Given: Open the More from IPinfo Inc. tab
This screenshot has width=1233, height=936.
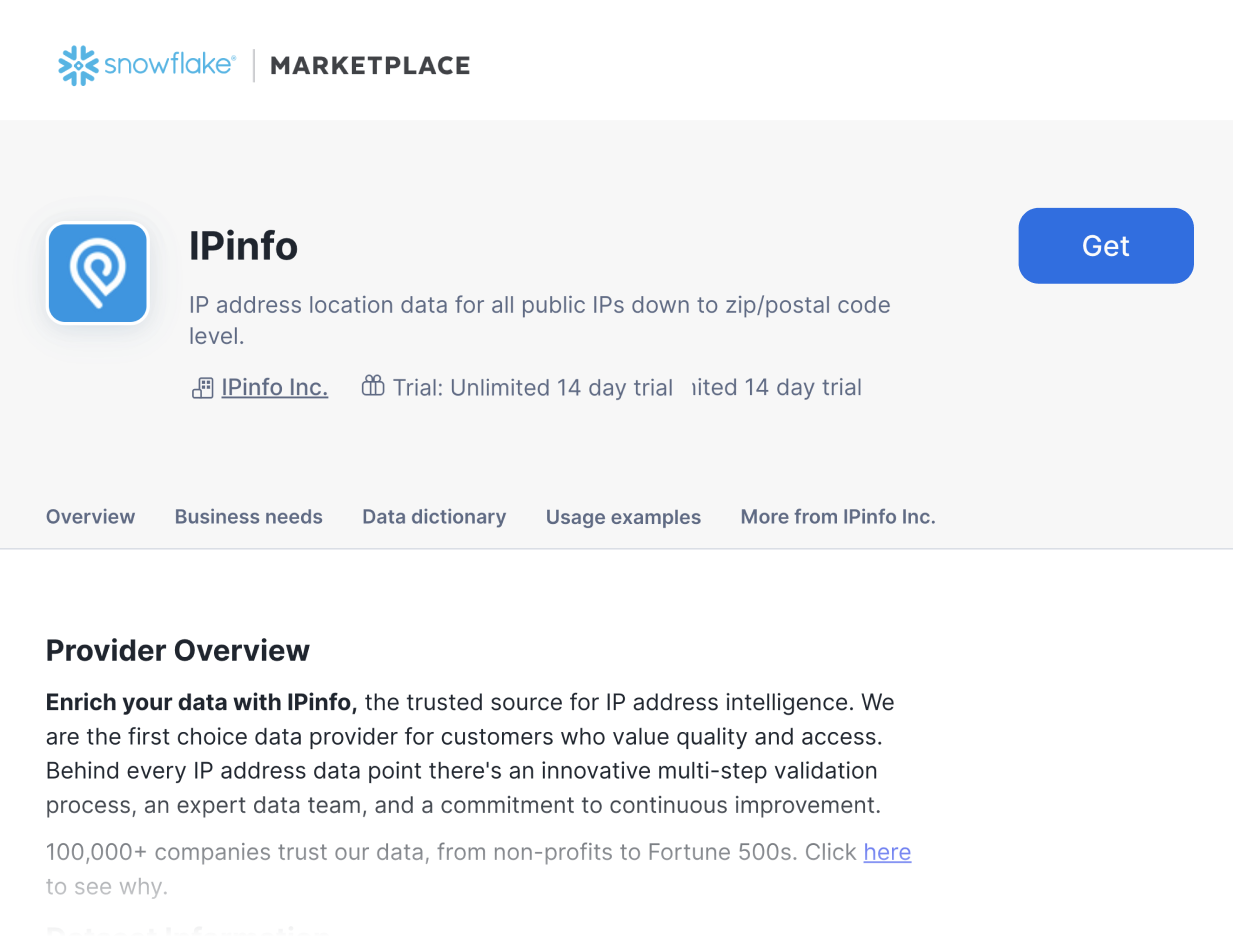Looking at the screenshot, I should click(x=838, y=517).
